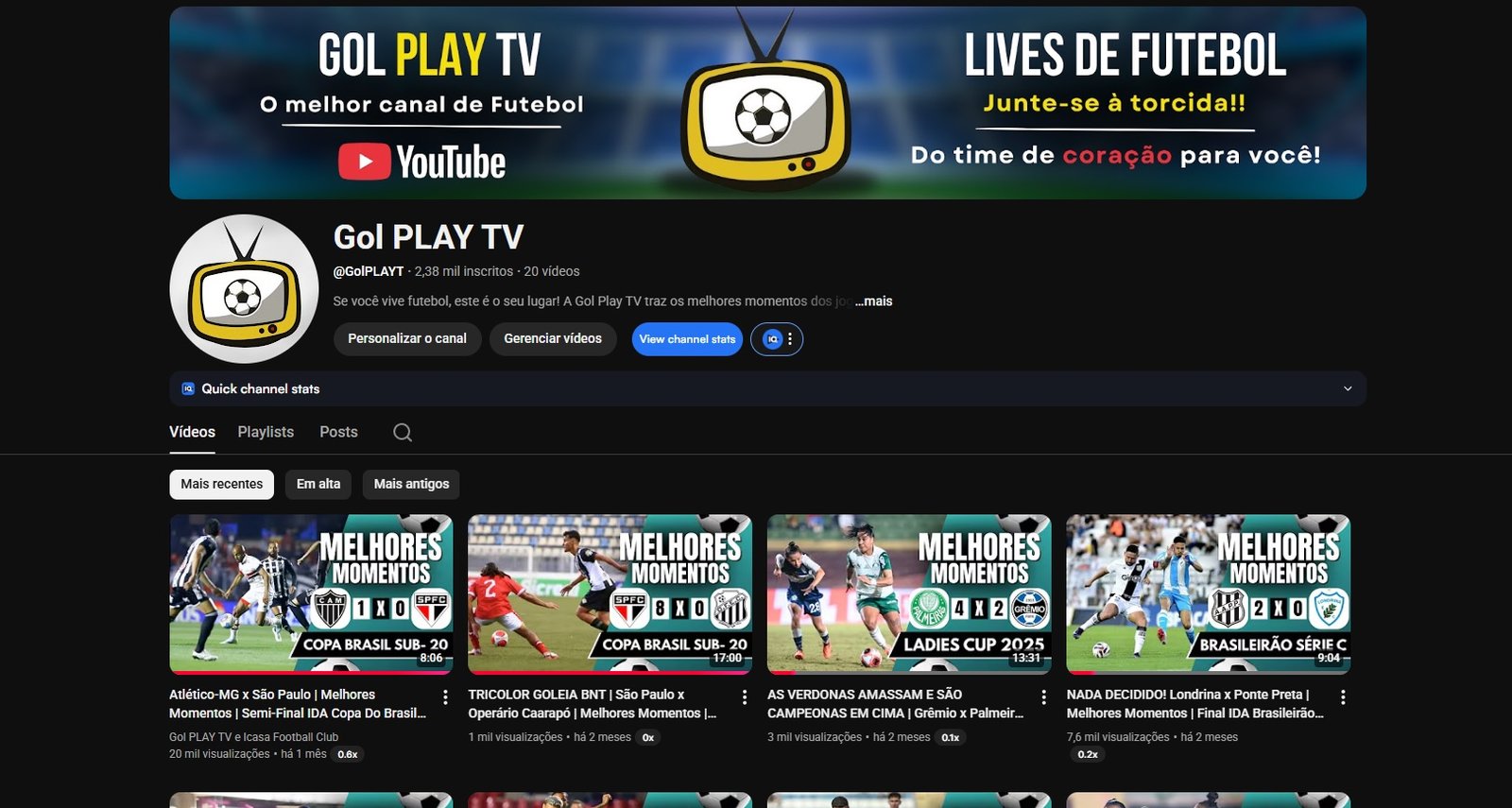Play the Copa Brasil Sub-20 1x0 video thumbnail
The width and height of the screenshot is (1512, 808).
[311, 593]
